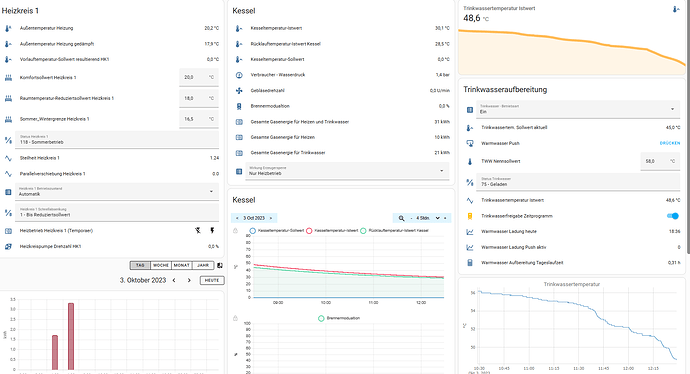The height and width of the screenshot is (374, 690).
Task: Click thermometer icon beside Außentemperatur Heizung
Action: tap(8, 28)
